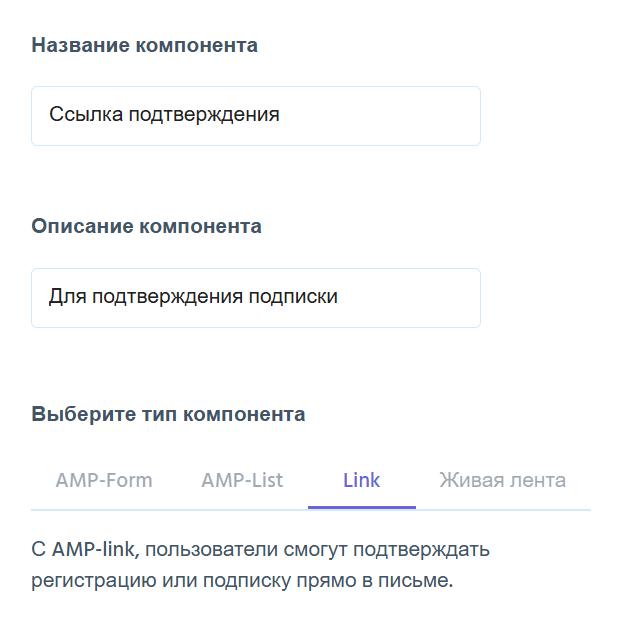The width and height of the screenshot is (619, 632).
Task: Click the word Для in description field
Action: point(66,297)
